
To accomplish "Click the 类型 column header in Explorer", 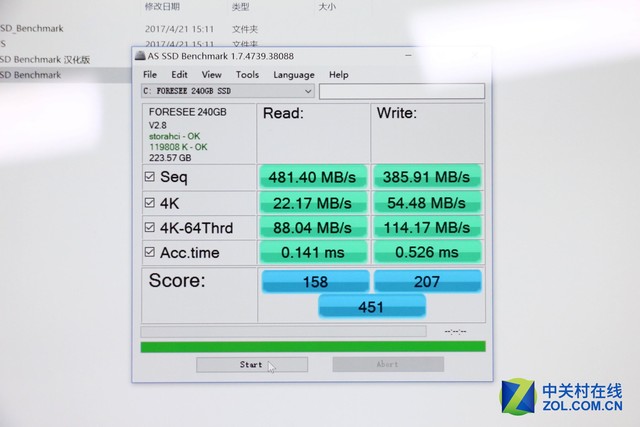I will point(241,7).
